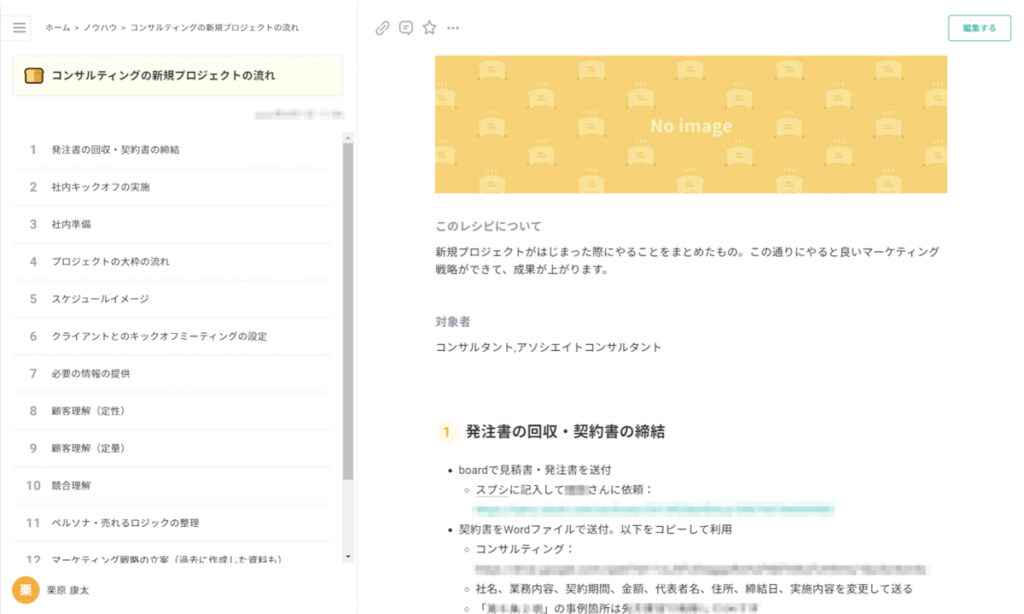Click the コンサルタント,アソシエイトコンサルタント text
Image resolution: width=1024 pixels, height=614 pixels.
549,347
